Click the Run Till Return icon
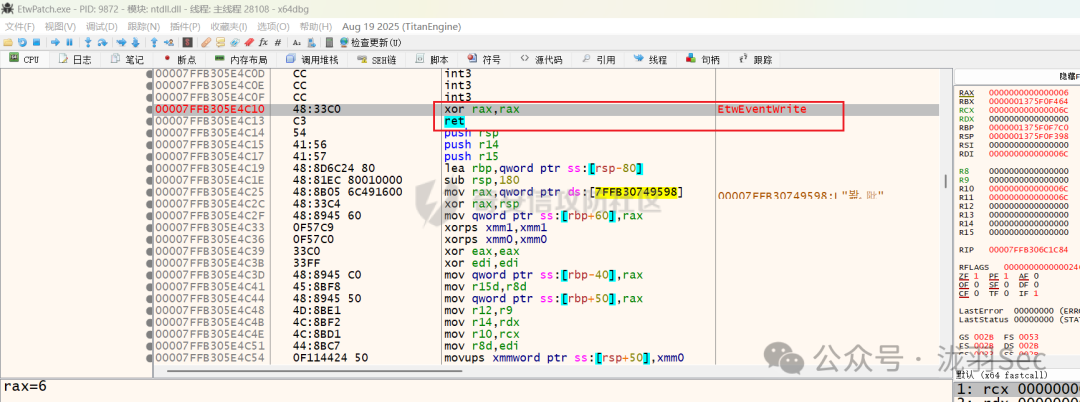This screenshot has width=1080, height=402. (x=154, y=43)
